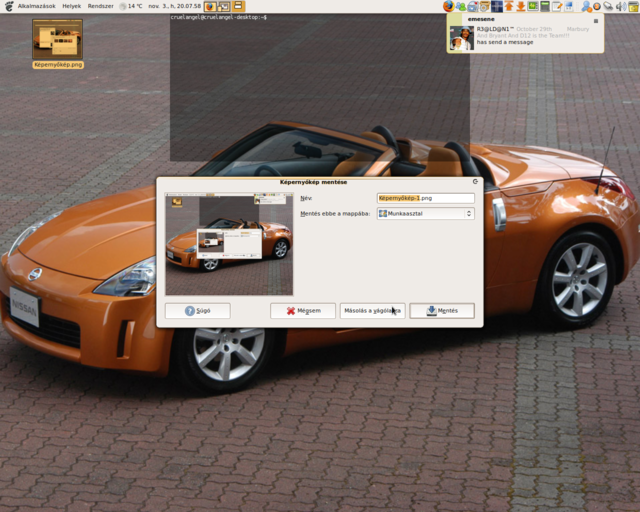This screenshot has height=512, width=640.
Task: Click the GNOME foot logo icon
Action: coord(8,6)
